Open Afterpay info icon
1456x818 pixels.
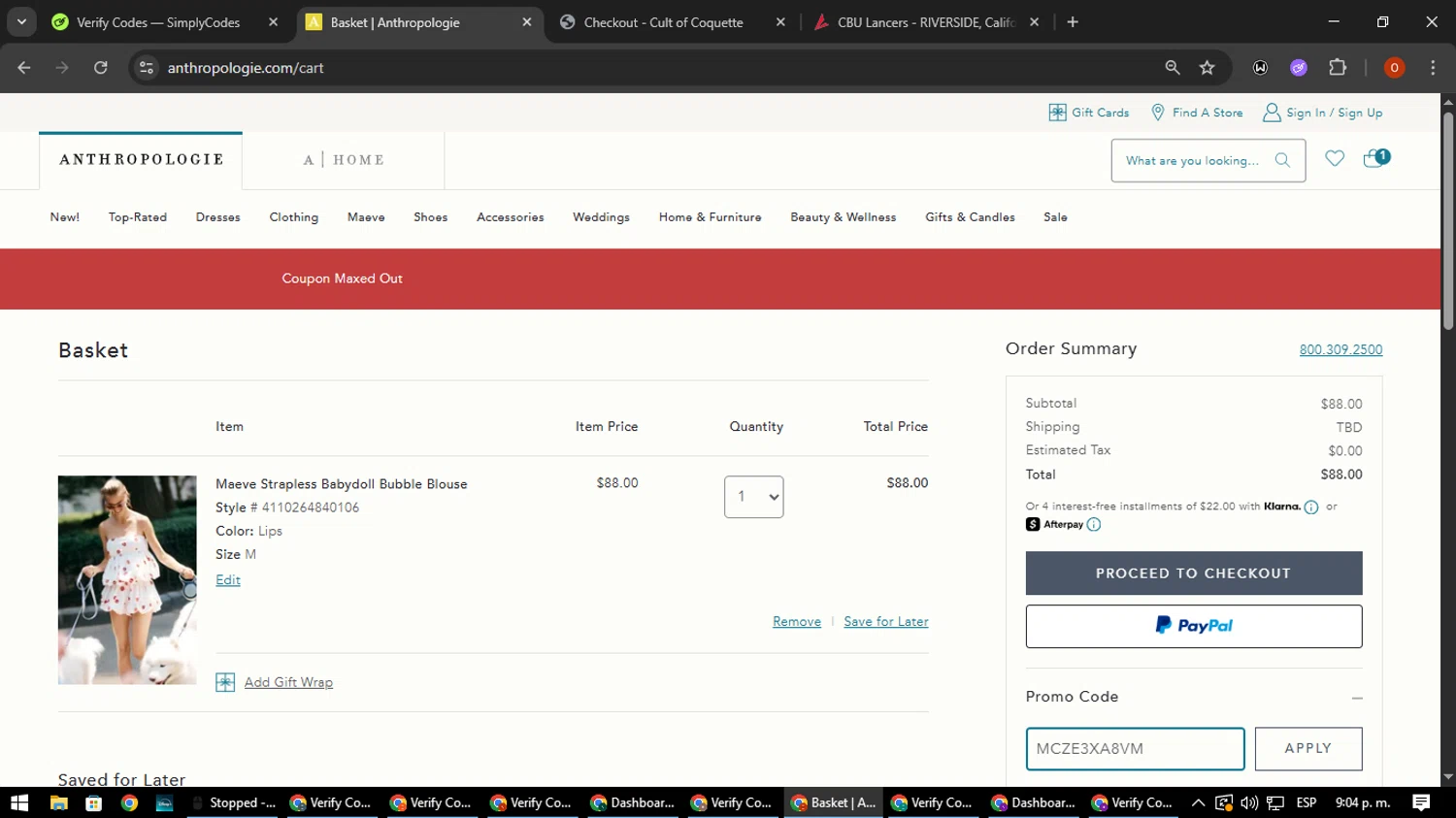pyautogui.click(x=1094, y=525)
